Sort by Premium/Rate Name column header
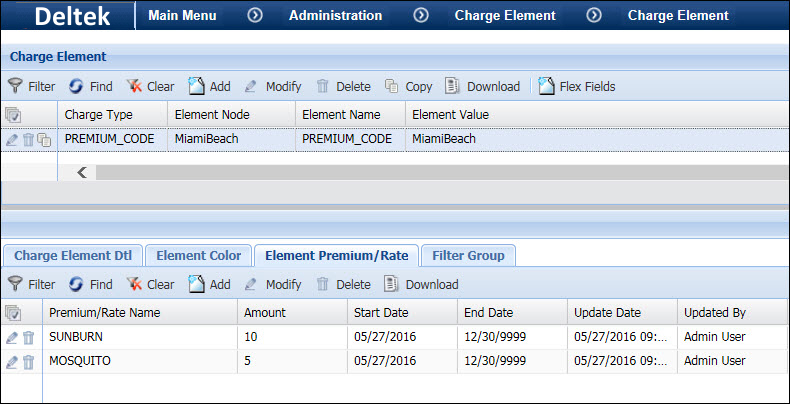The height and width of the screenshot is (404, 790). (x=104, y=313)
